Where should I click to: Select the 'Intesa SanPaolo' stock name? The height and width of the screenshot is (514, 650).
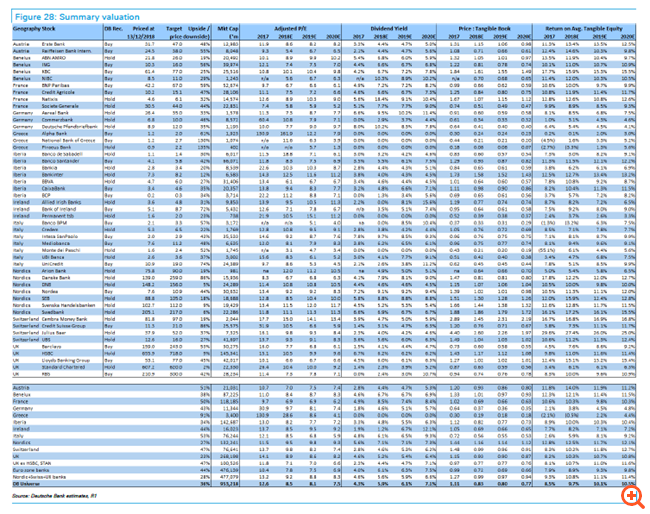tap(59, 236)
